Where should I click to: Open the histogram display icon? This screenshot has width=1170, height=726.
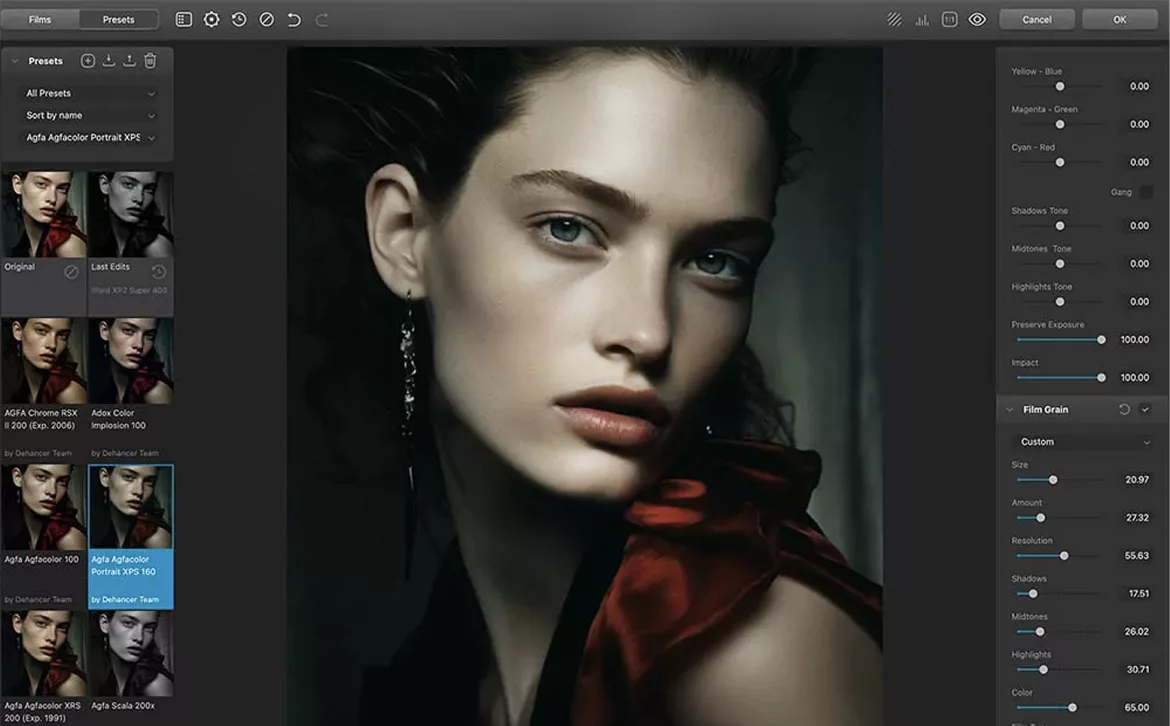(921, 18)
